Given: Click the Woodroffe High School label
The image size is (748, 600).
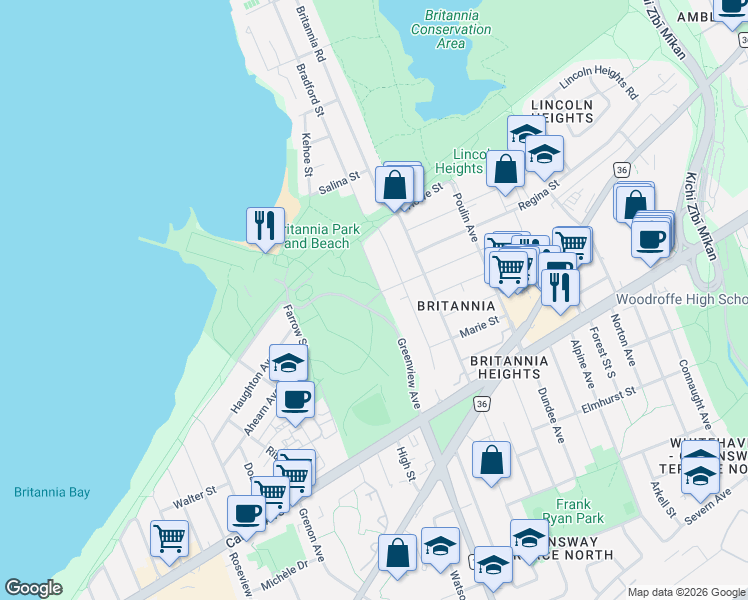Looking at the screenshot, I should (682, 300).
